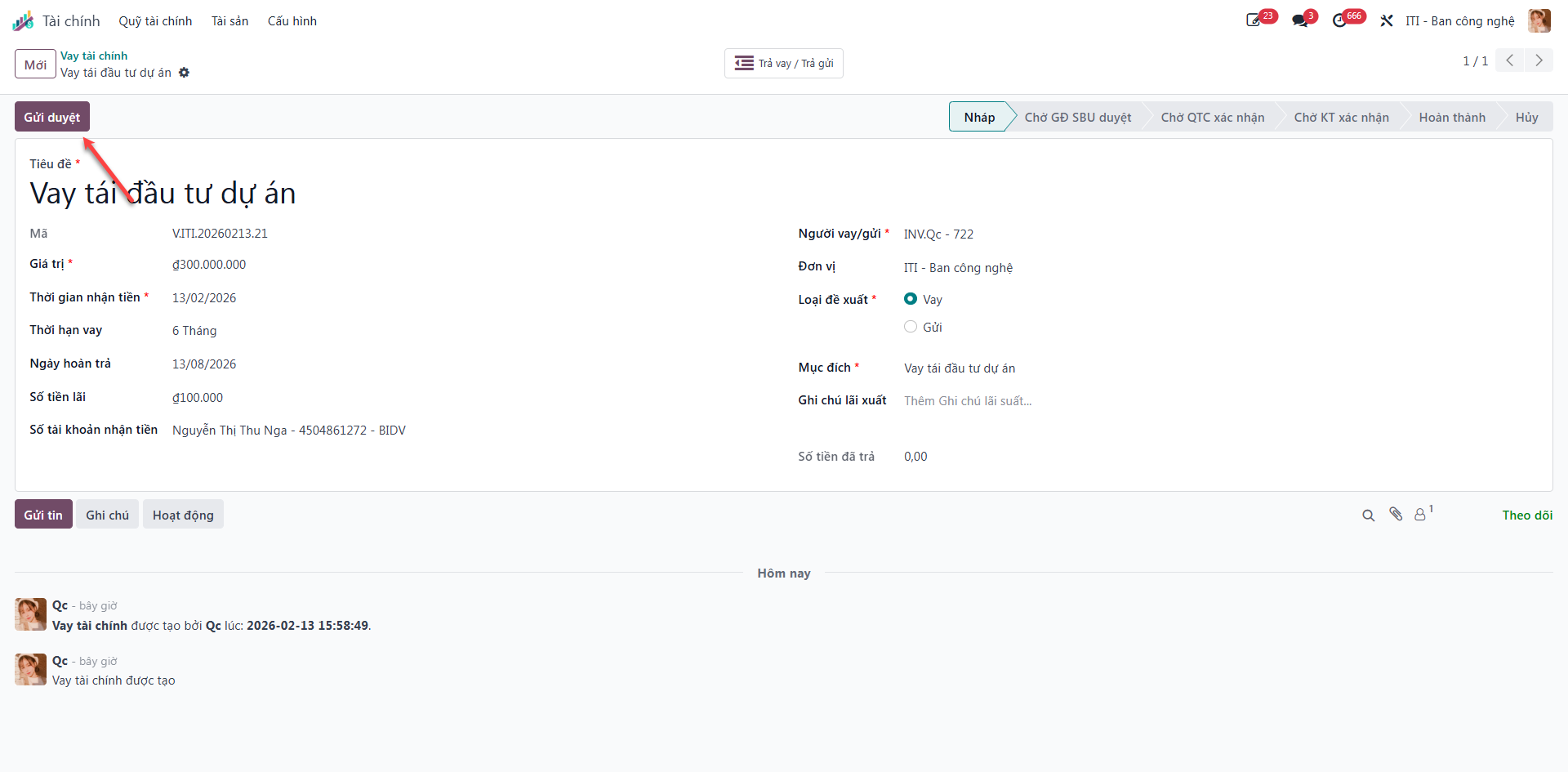This screenshot has width=1568, height=772.
Task: Attach a file using the paperclip icon
Action: point(1396,515)
